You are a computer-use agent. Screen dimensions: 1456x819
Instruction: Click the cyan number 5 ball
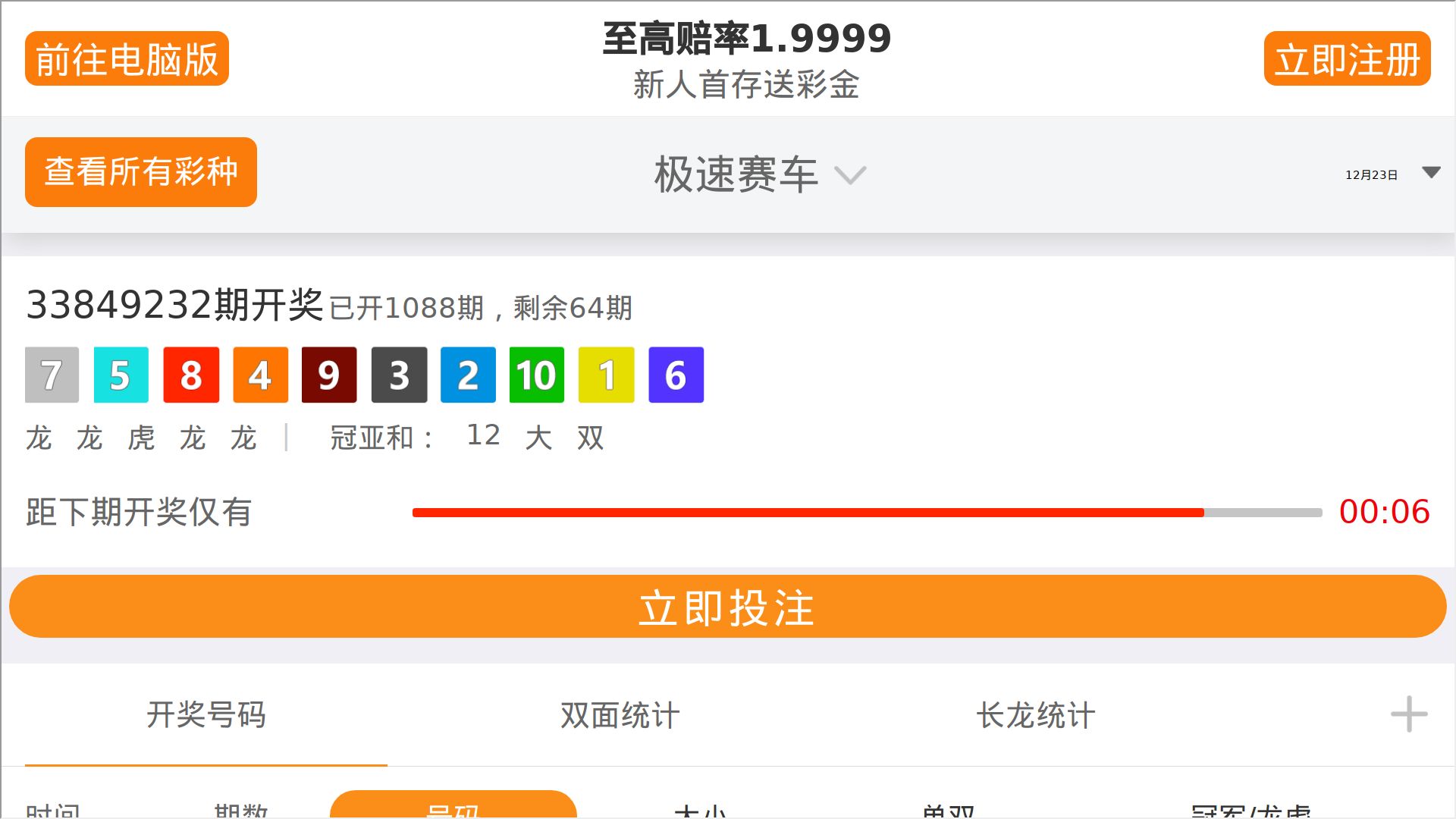(121, 375)
